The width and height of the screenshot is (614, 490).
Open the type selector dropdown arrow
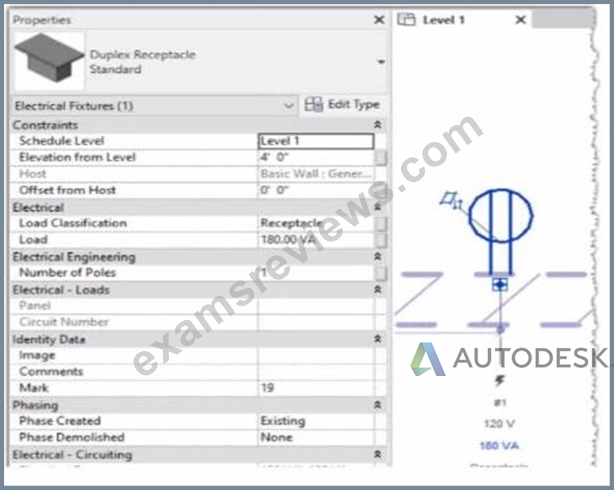(x=381, y=62)
